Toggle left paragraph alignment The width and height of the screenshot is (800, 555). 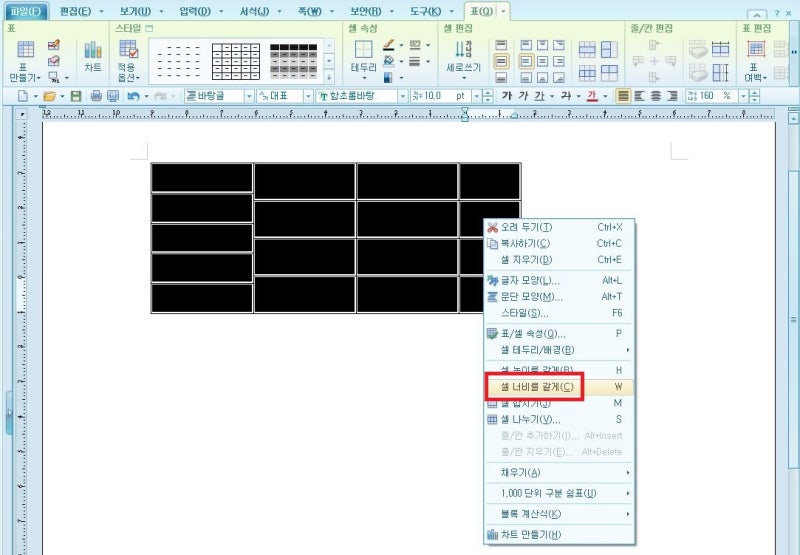tap(639, 96)
